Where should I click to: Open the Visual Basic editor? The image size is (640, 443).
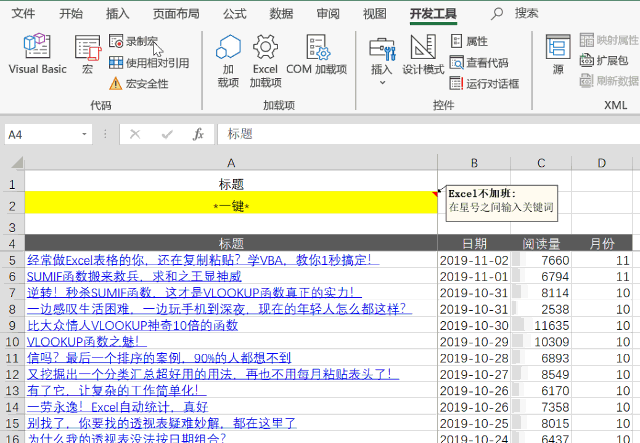pos(38,54)
